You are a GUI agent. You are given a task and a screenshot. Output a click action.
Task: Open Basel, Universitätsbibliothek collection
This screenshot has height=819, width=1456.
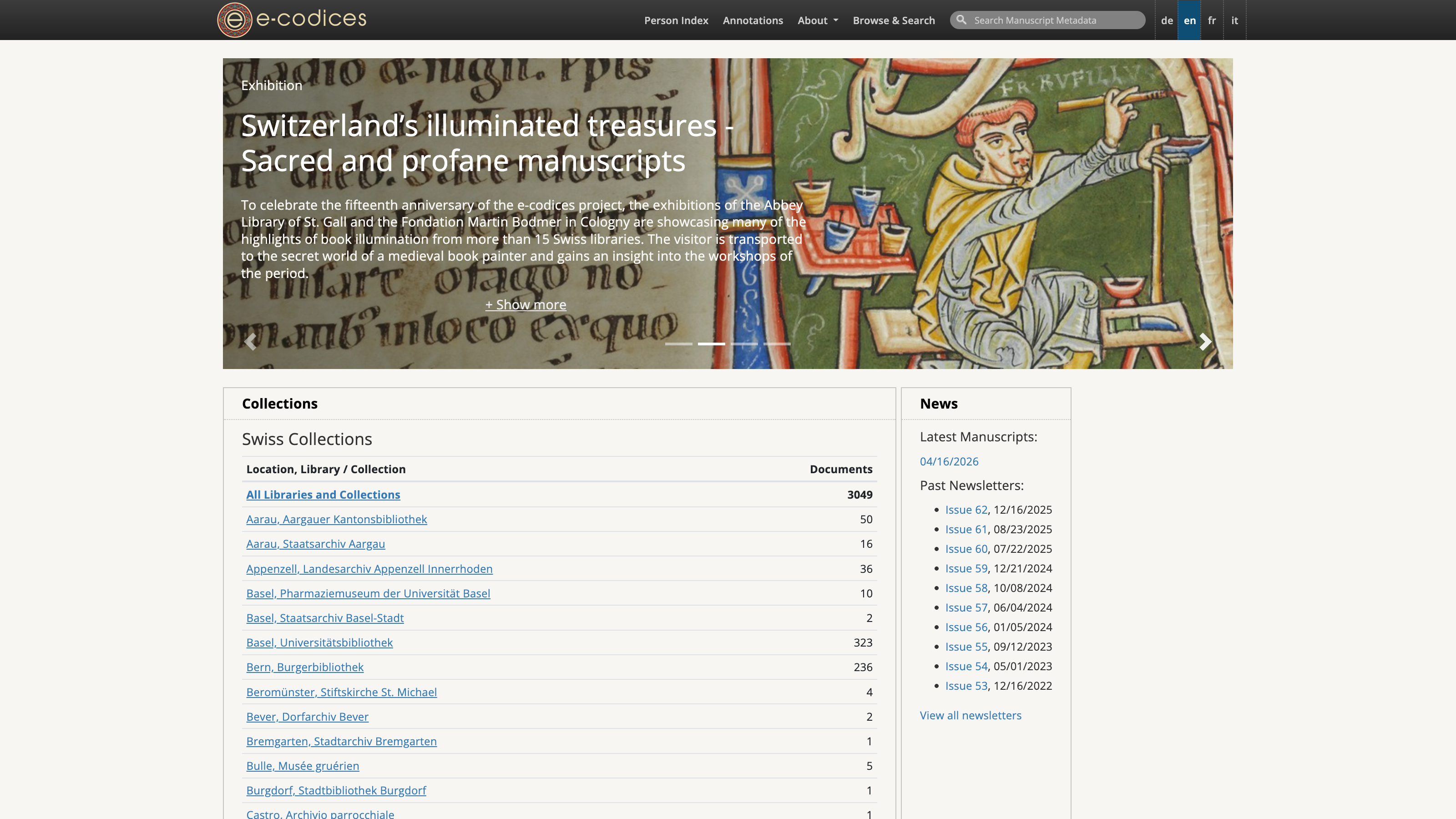[x=319, y=642]
